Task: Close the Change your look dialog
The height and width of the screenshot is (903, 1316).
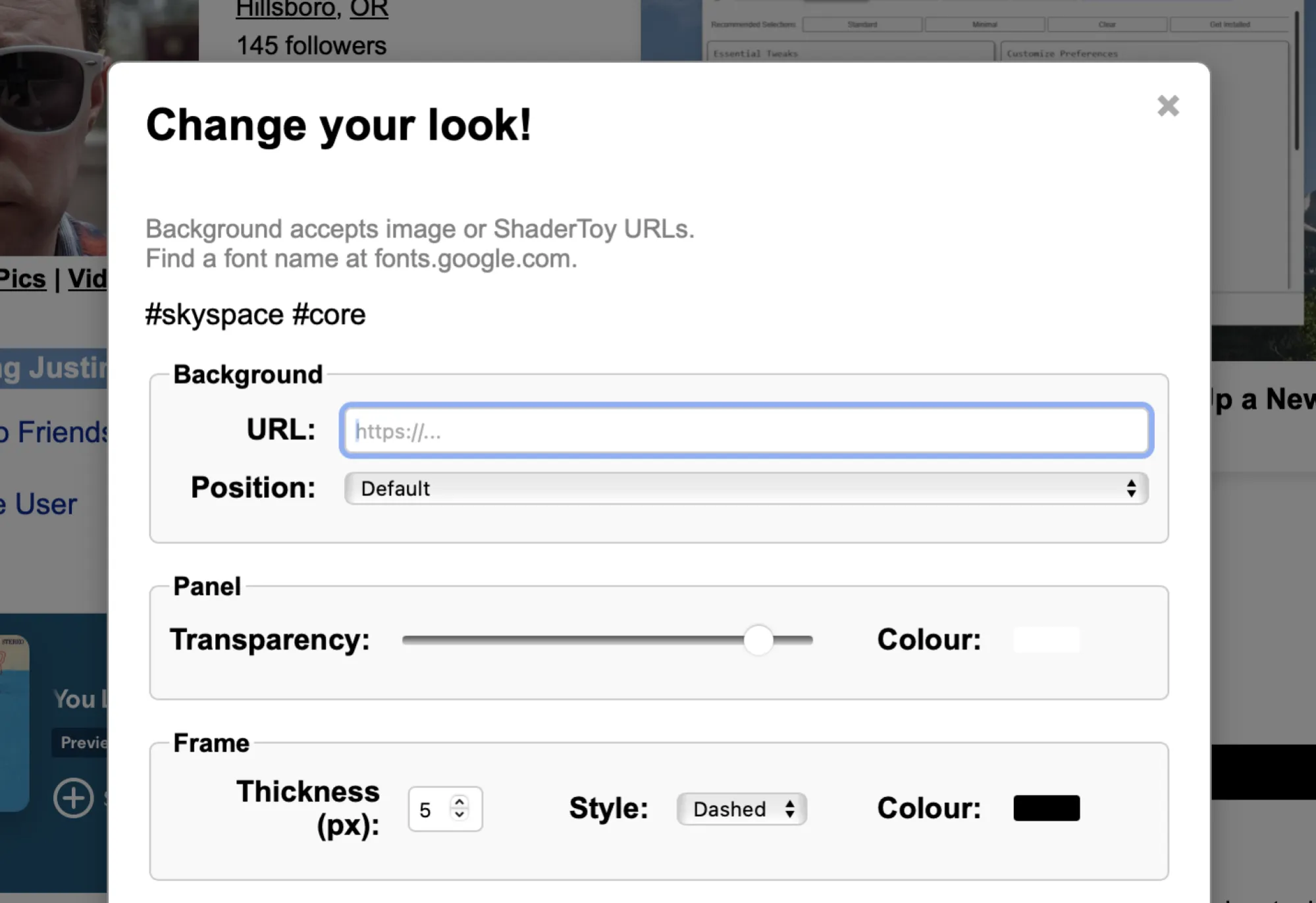Action: (x=1167, y=106)
